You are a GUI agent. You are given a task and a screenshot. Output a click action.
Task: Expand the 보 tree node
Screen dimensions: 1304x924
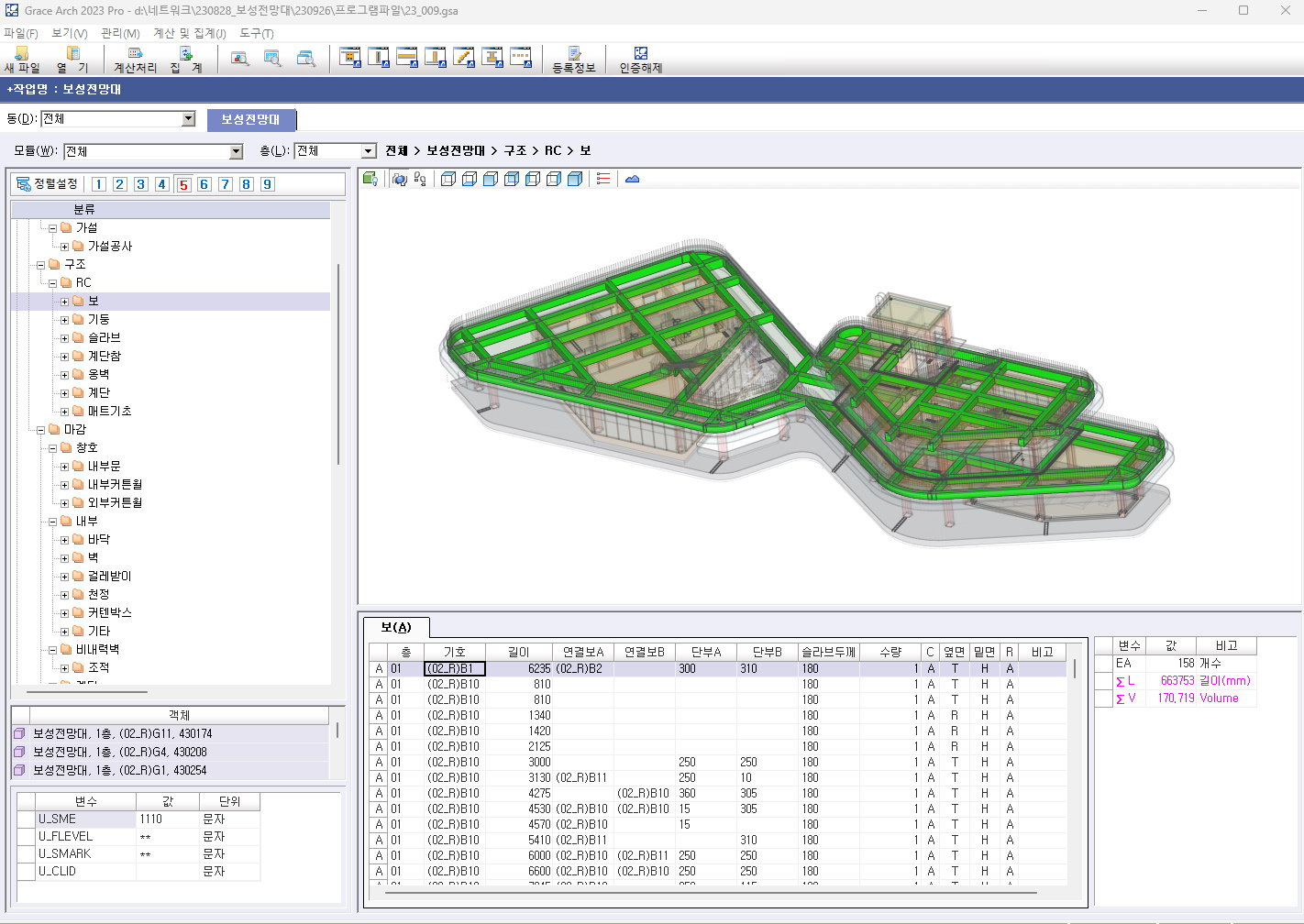point(64,302)
